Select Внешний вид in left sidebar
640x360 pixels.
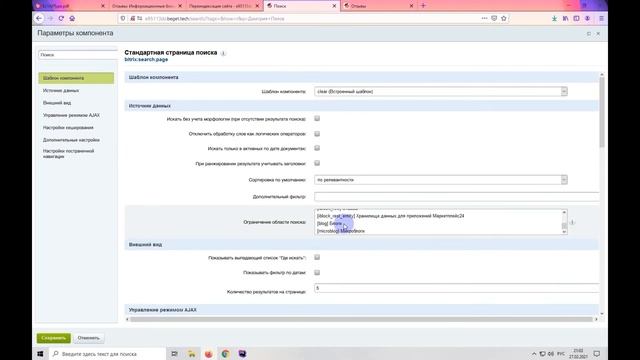pos(57,103)
